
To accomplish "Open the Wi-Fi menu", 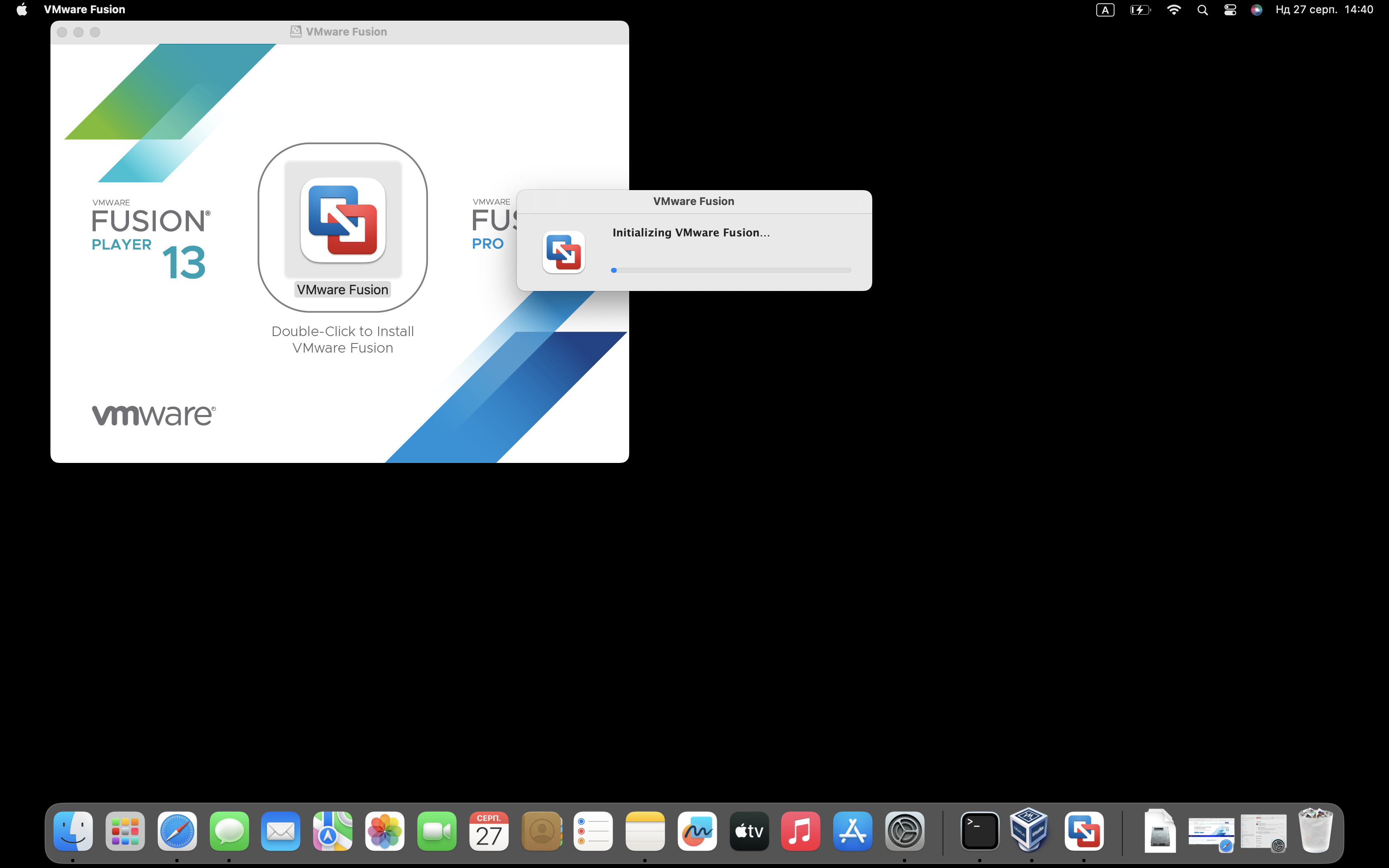I will click(x=1174, y=10).
